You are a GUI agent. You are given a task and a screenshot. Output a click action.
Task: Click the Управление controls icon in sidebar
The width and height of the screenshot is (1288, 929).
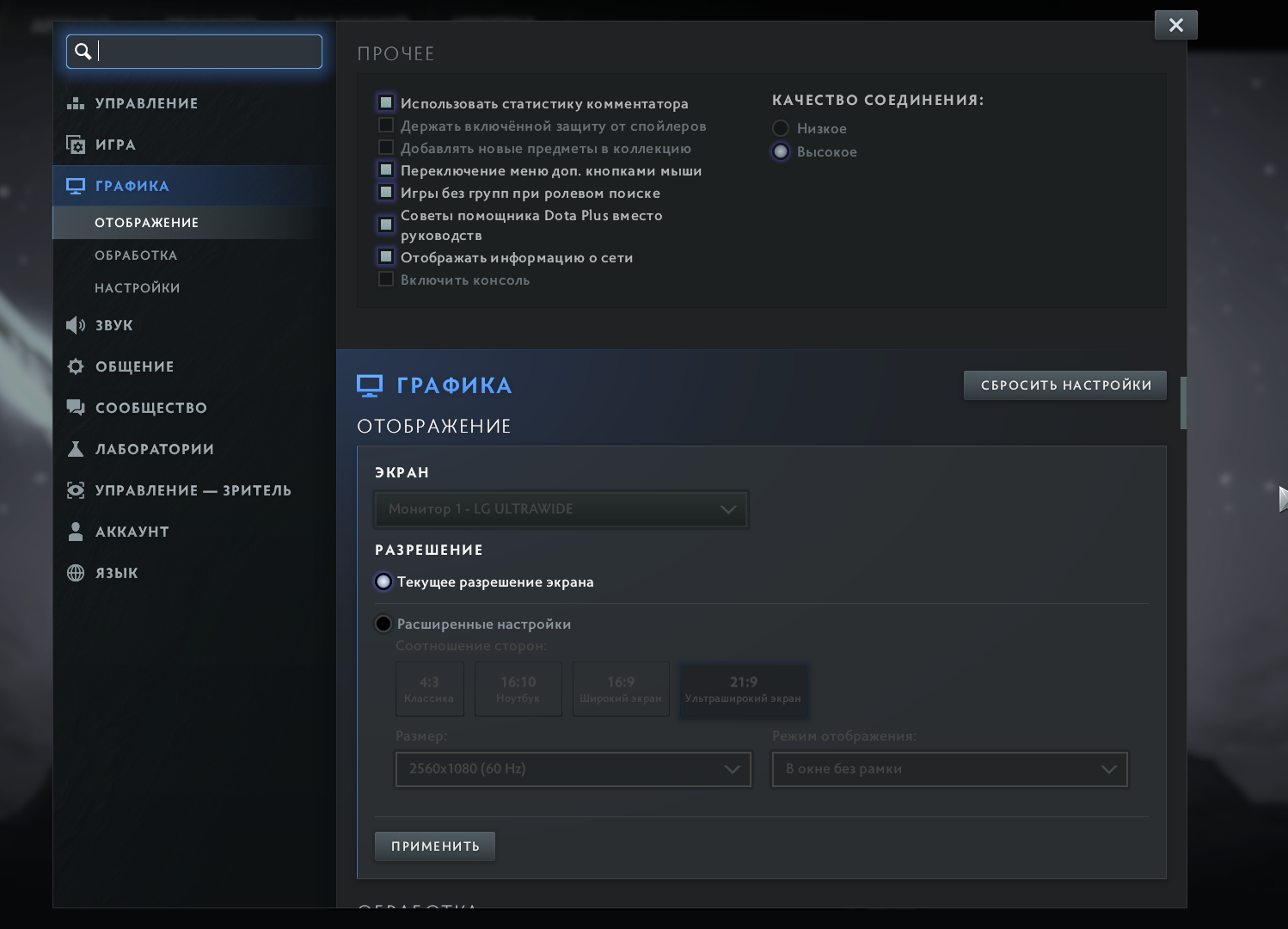pyautogui.click(x=76, y=103)
